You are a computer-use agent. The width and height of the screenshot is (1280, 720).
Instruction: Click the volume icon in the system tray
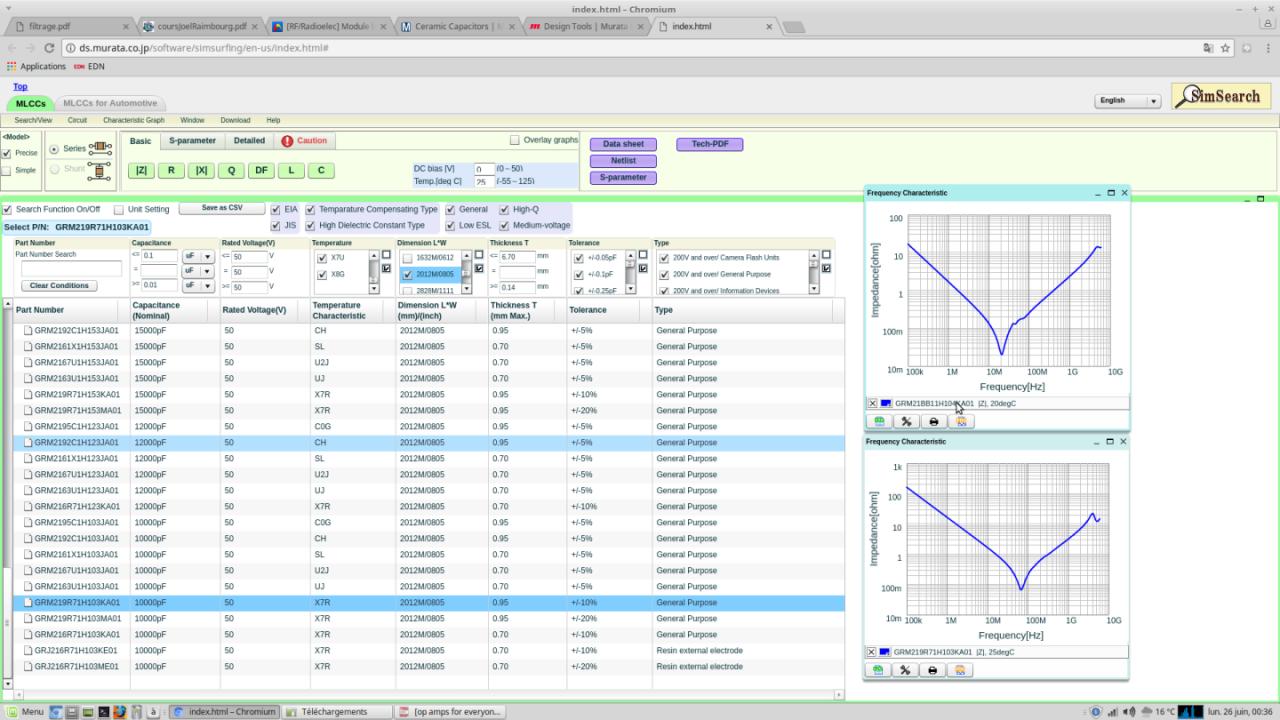pos(1130,711)
